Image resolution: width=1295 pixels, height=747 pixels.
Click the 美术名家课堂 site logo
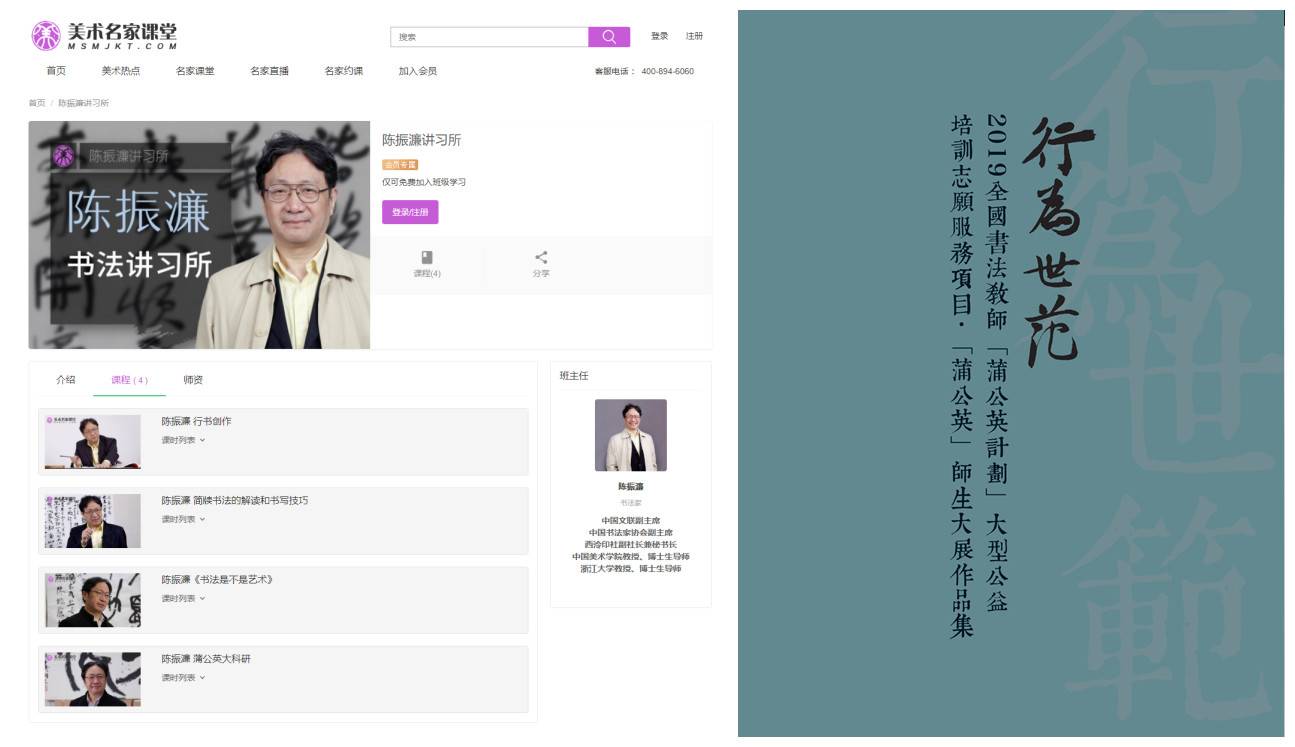105,36
